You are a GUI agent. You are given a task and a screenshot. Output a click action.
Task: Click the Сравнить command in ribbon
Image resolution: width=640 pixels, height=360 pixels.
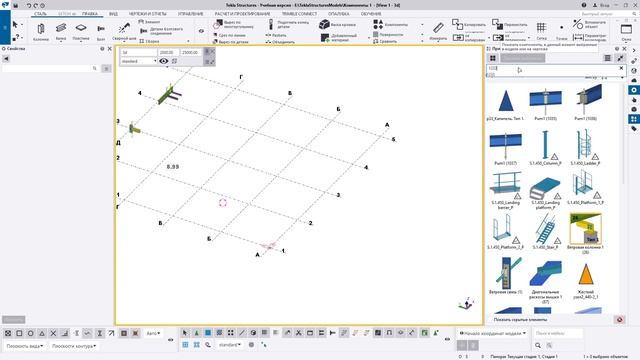[x=385, y=42]
